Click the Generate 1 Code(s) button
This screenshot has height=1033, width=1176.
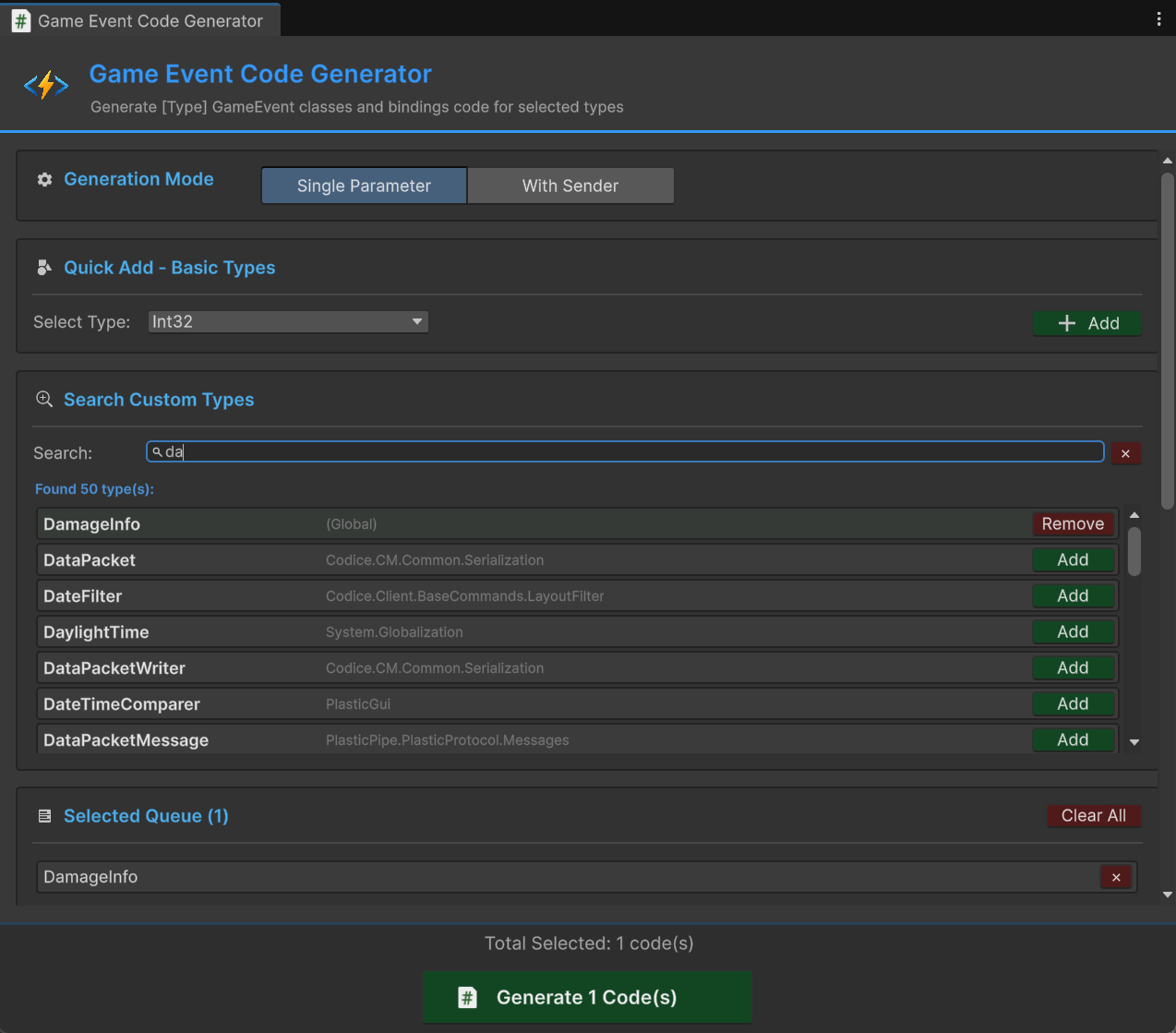[586, 997]
